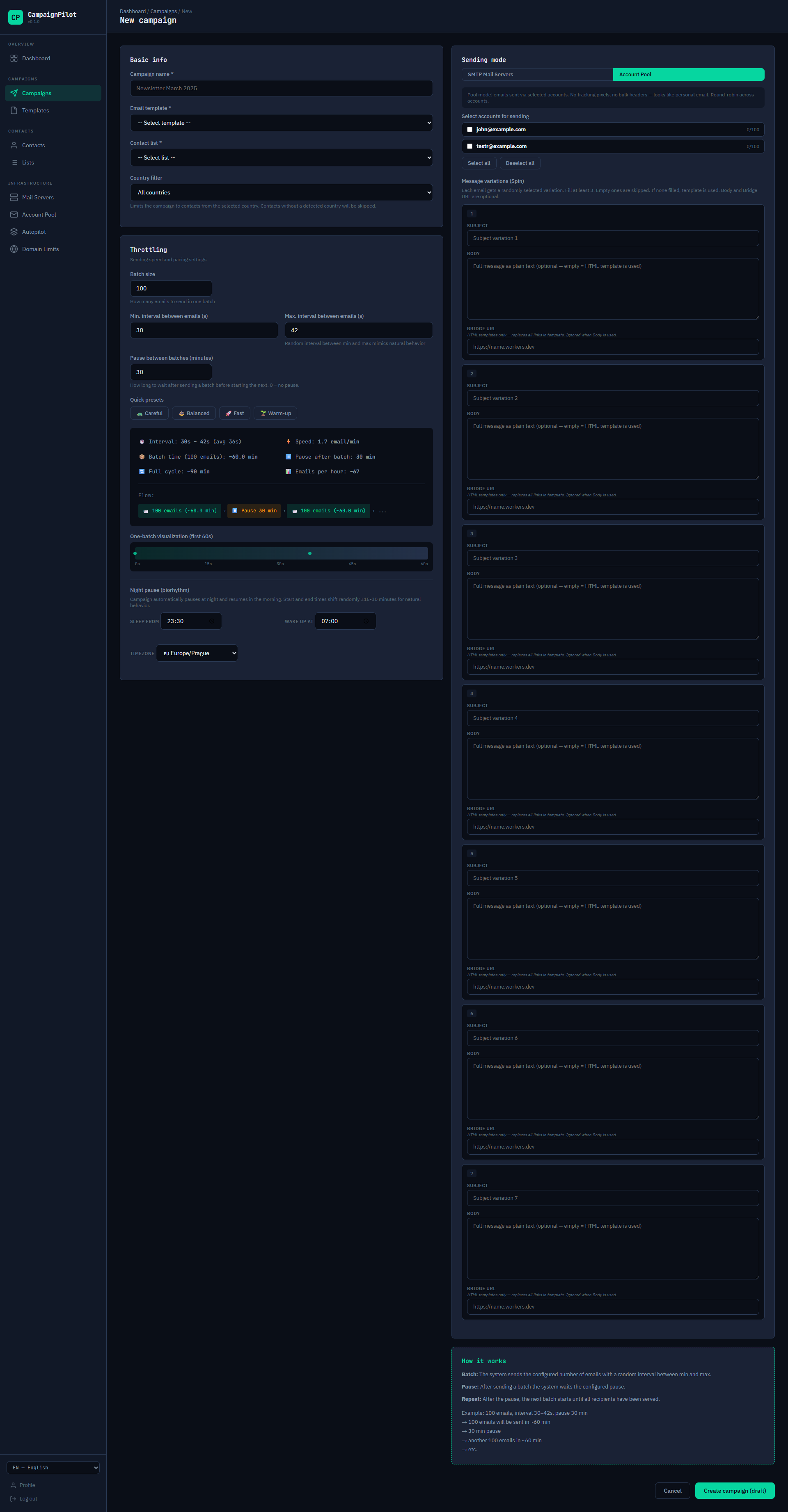Viewport: 788px width, 1512px height.
Task: Focus the Min. interval between emails field
Action: click(x=204, y=330)
